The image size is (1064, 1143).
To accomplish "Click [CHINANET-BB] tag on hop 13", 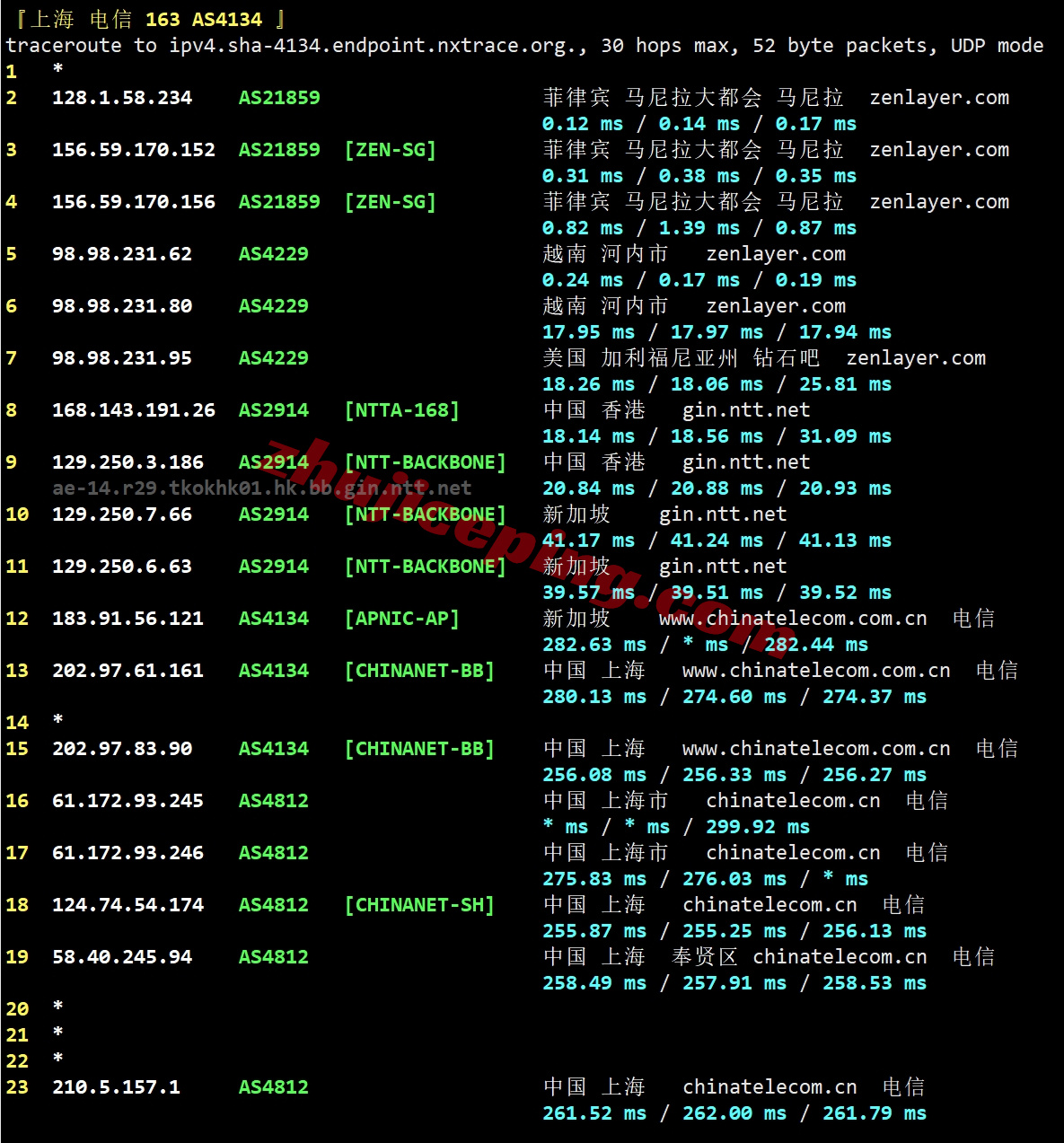I will tap(419, 671).
